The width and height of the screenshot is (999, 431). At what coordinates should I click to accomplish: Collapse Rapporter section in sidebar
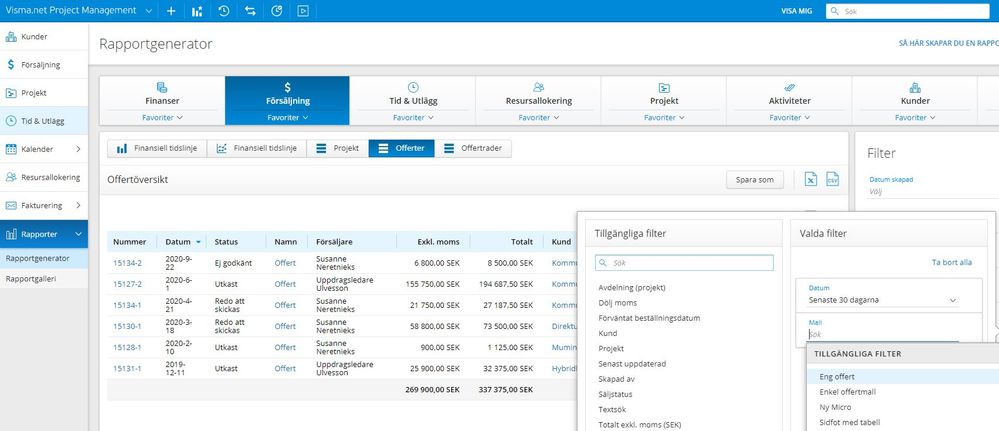(x=78, y=234)
